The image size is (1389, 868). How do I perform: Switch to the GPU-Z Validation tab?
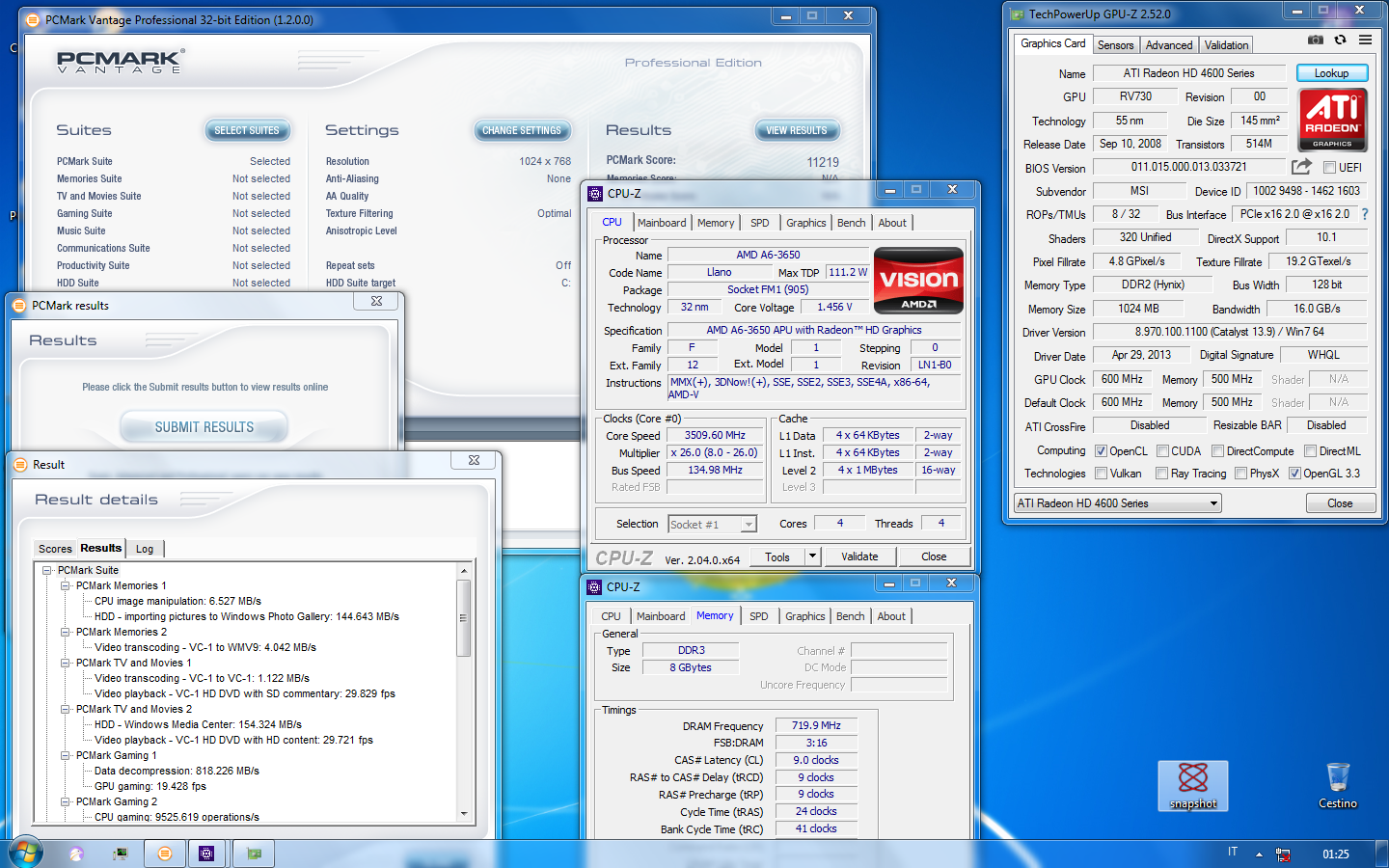(1226, 45)
